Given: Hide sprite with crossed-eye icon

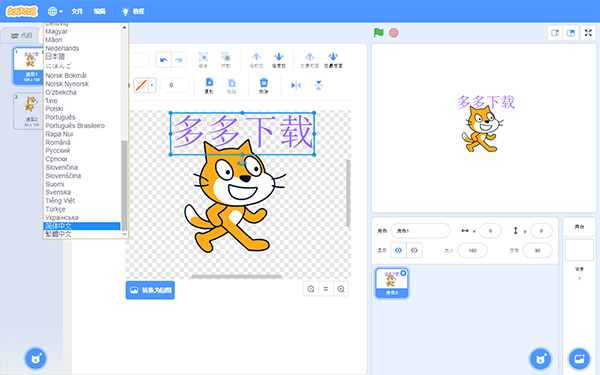Looking at the screenshot, I should [414, 250].
